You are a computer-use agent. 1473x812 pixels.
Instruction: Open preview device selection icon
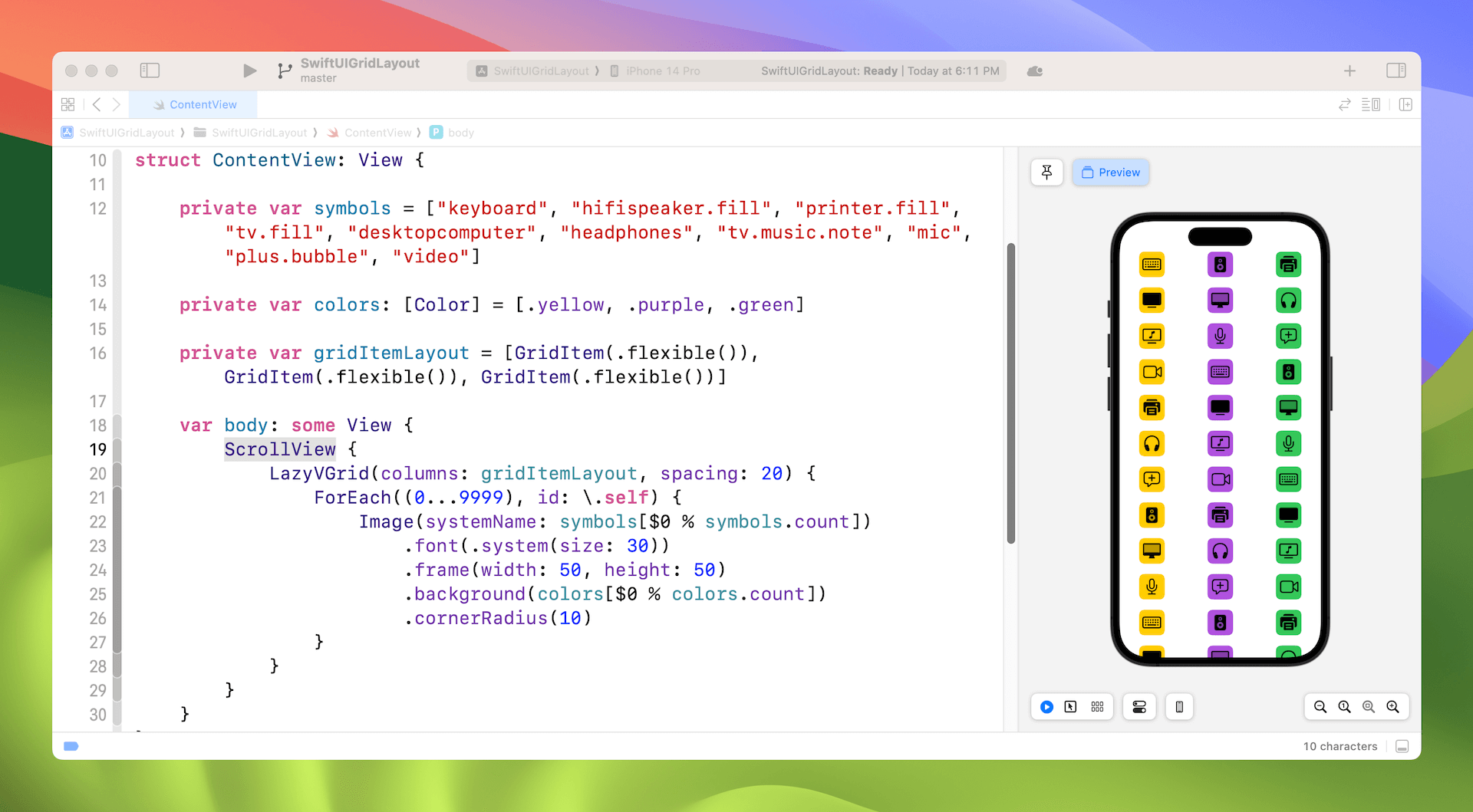click(1179, 707)
